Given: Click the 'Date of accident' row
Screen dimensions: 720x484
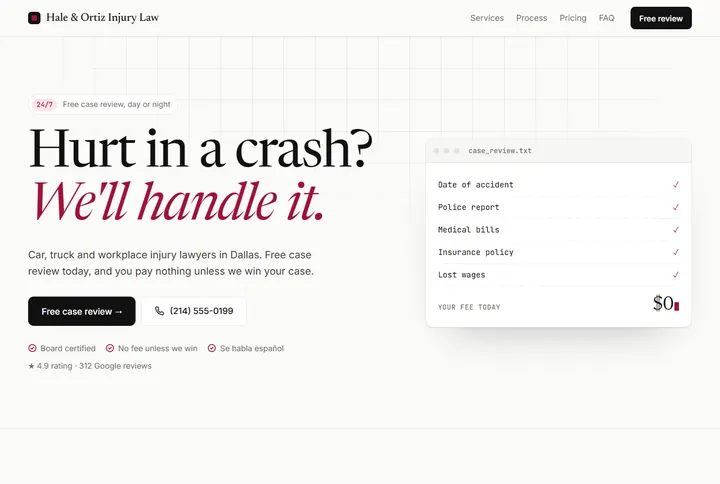Looking at the screenshot, I should 558,185.
